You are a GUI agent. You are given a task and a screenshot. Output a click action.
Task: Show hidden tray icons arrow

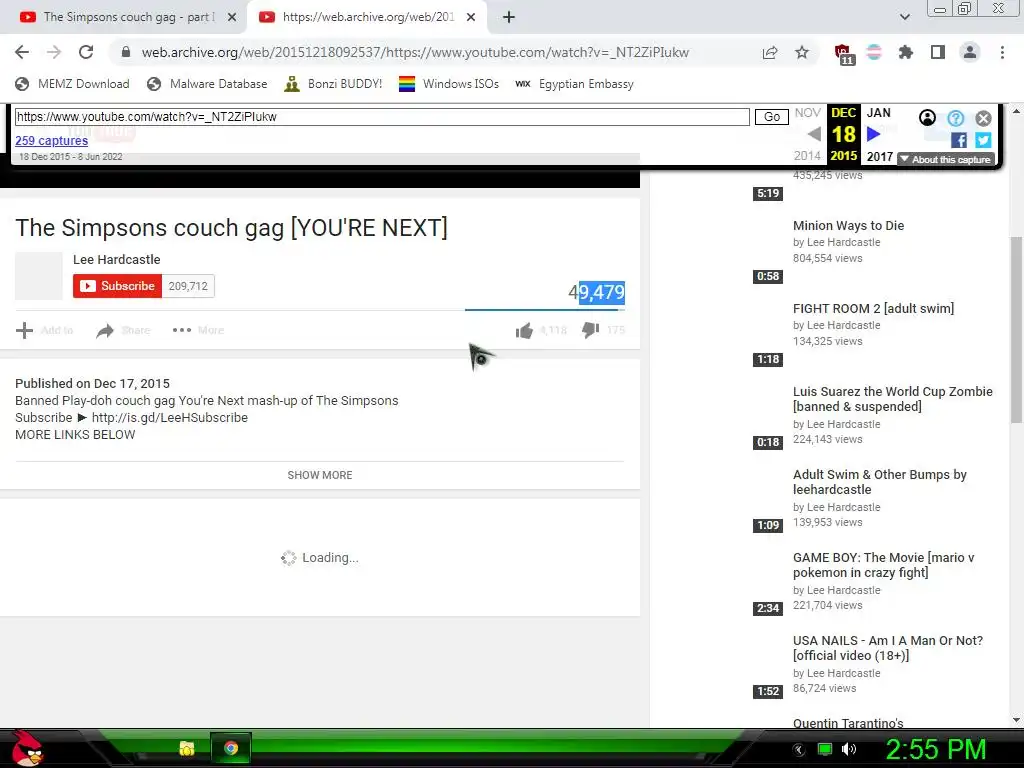[799, 750]
